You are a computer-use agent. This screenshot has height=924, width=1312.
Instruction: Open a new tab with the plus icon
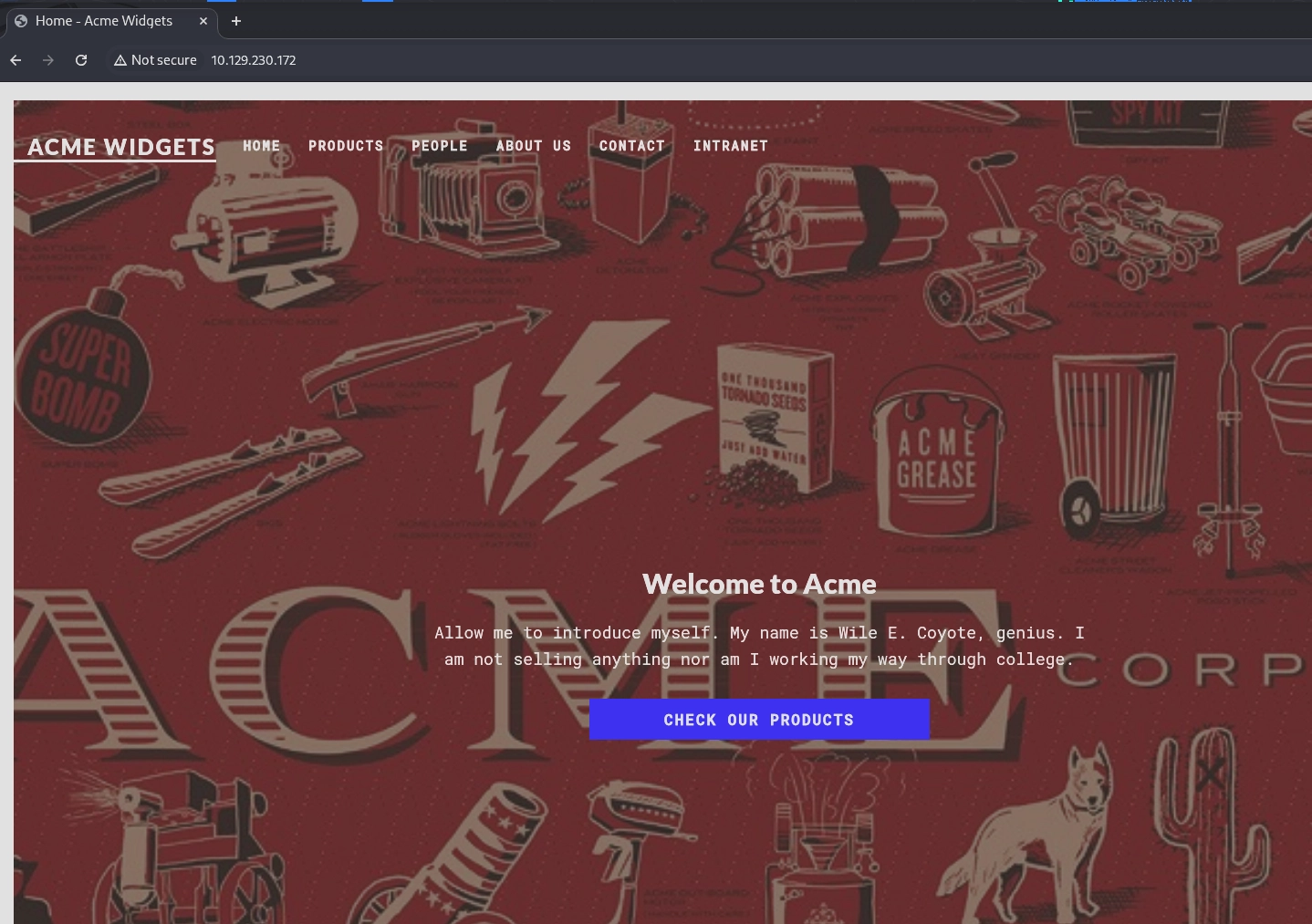(x=236, y=21)
